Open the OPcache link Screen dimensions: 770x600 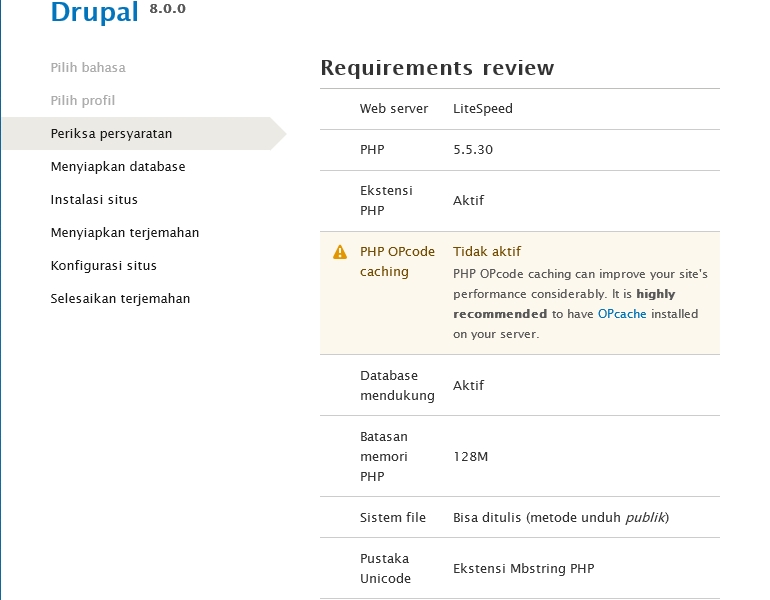click(x=622, y=314)
